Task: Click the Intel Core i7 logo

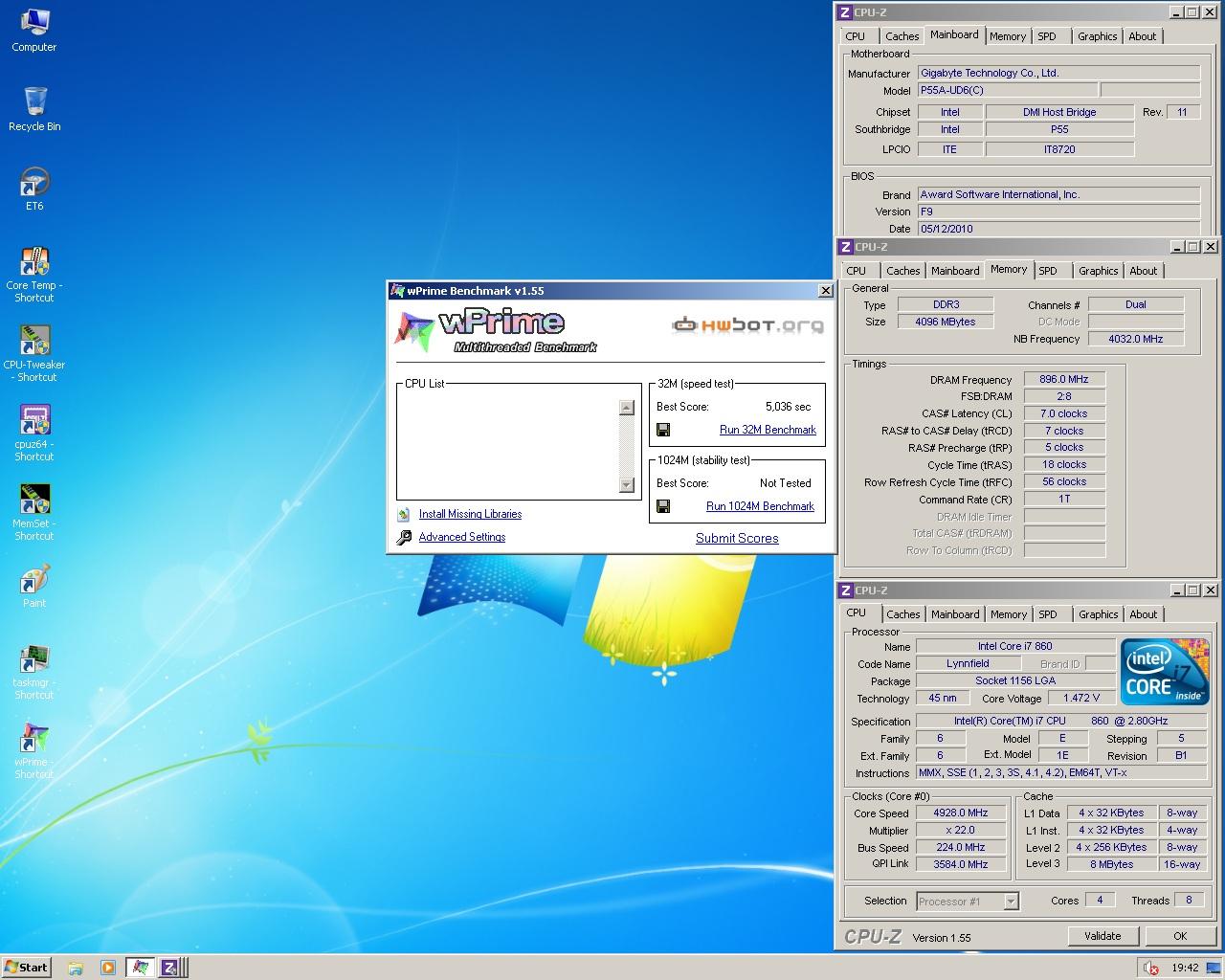Action: 1166,672
